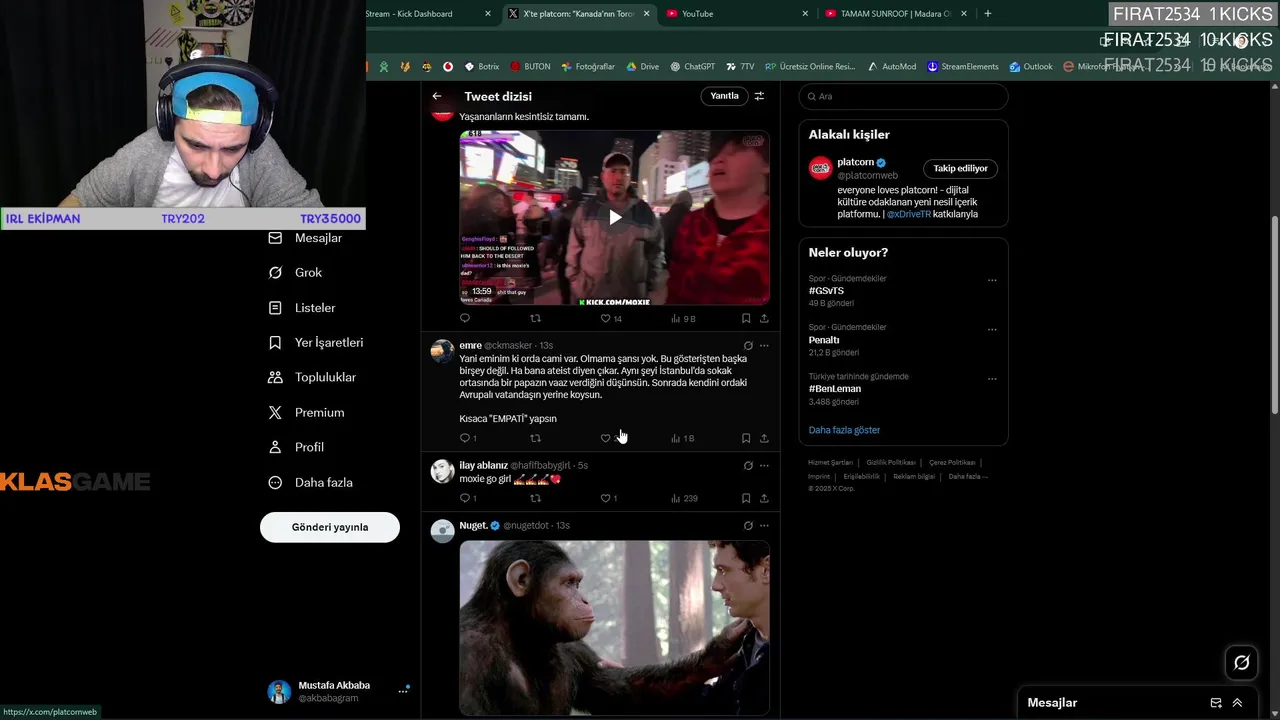This screenshot has width=1280, height=720.
Task: Open Profil in the sidebar
Action: coord(296,448)
